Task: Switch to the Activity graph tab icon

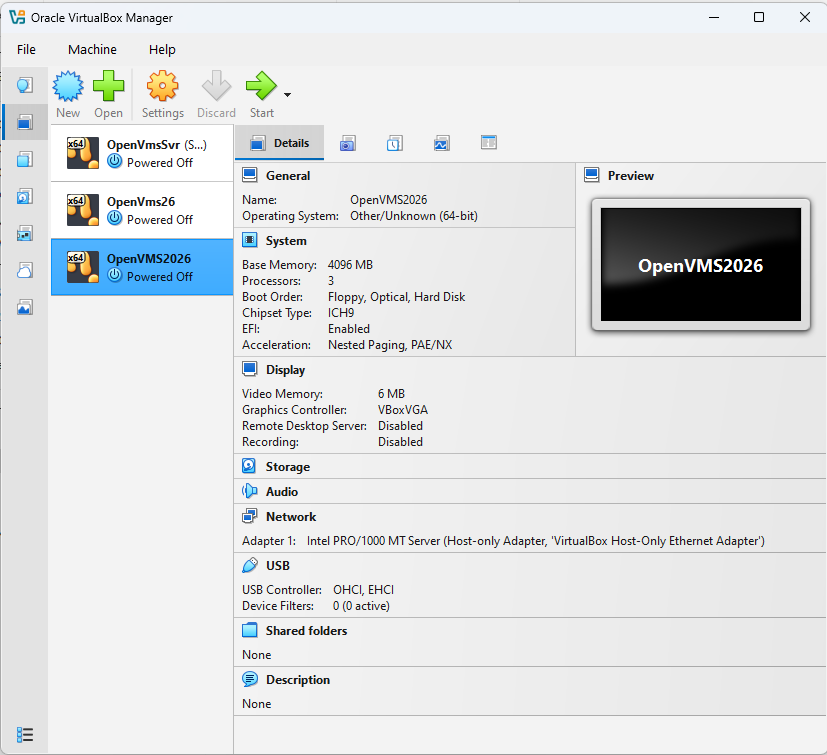Action: point(441,143)
